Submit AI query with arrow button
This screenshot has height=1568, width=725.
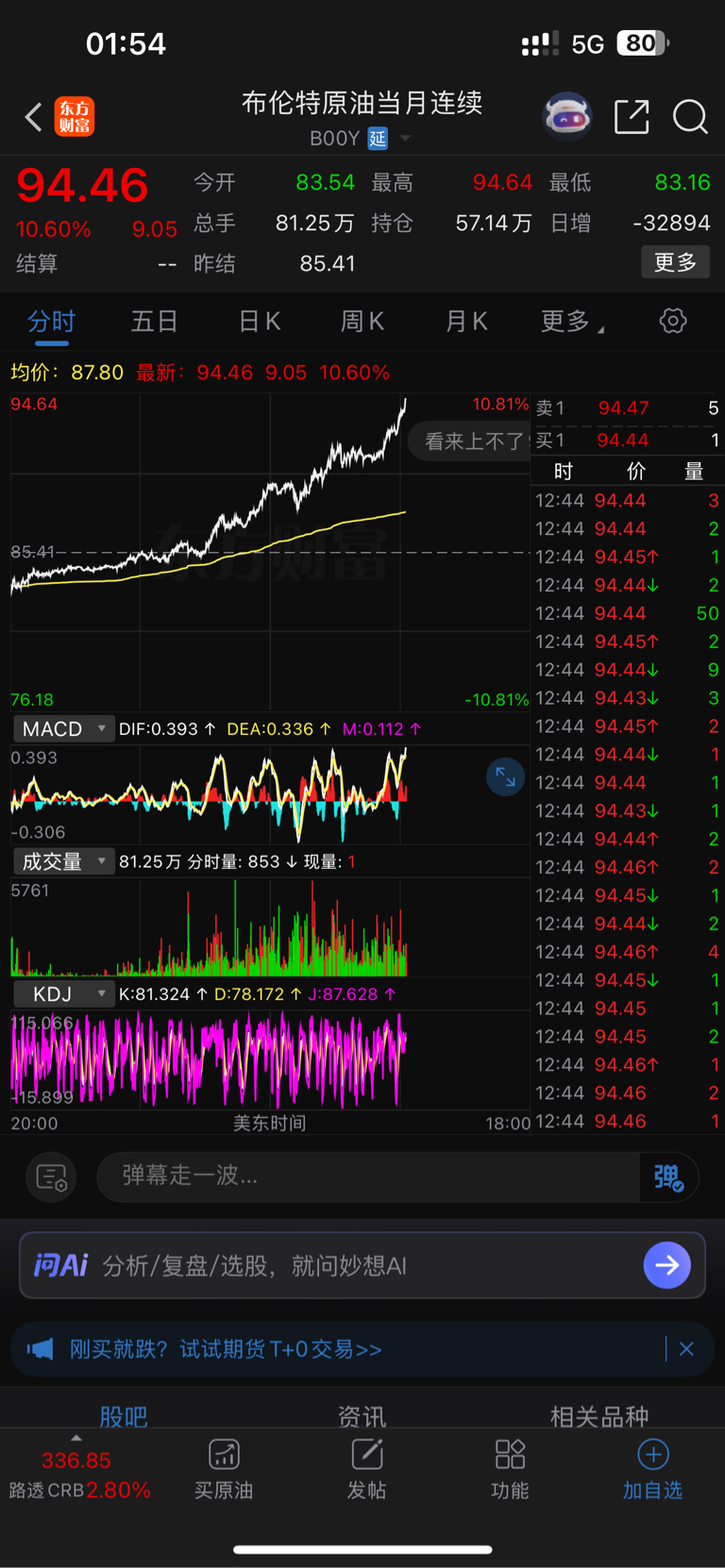666,1265
